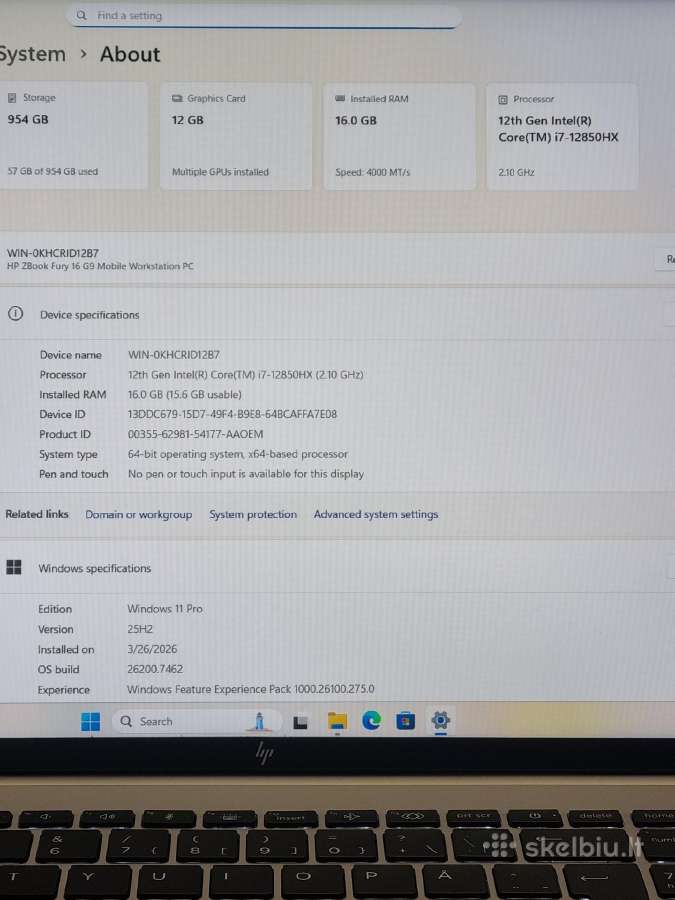Click the Windows Feature Experience Pack value
Image resolution: width=675 pixels, height=900 pixels.
pos(250,689)
